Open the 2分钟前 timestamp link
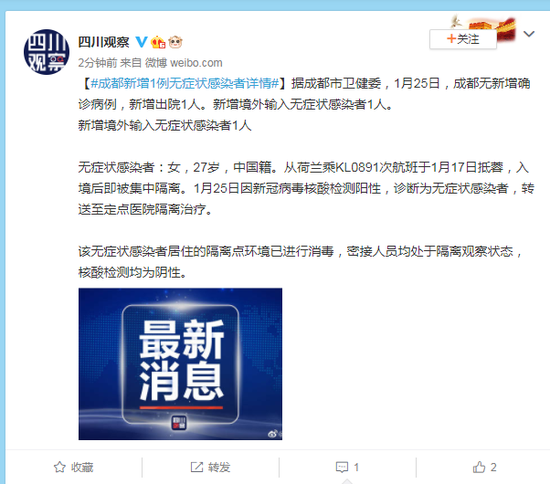 click(x=97, y=63)
